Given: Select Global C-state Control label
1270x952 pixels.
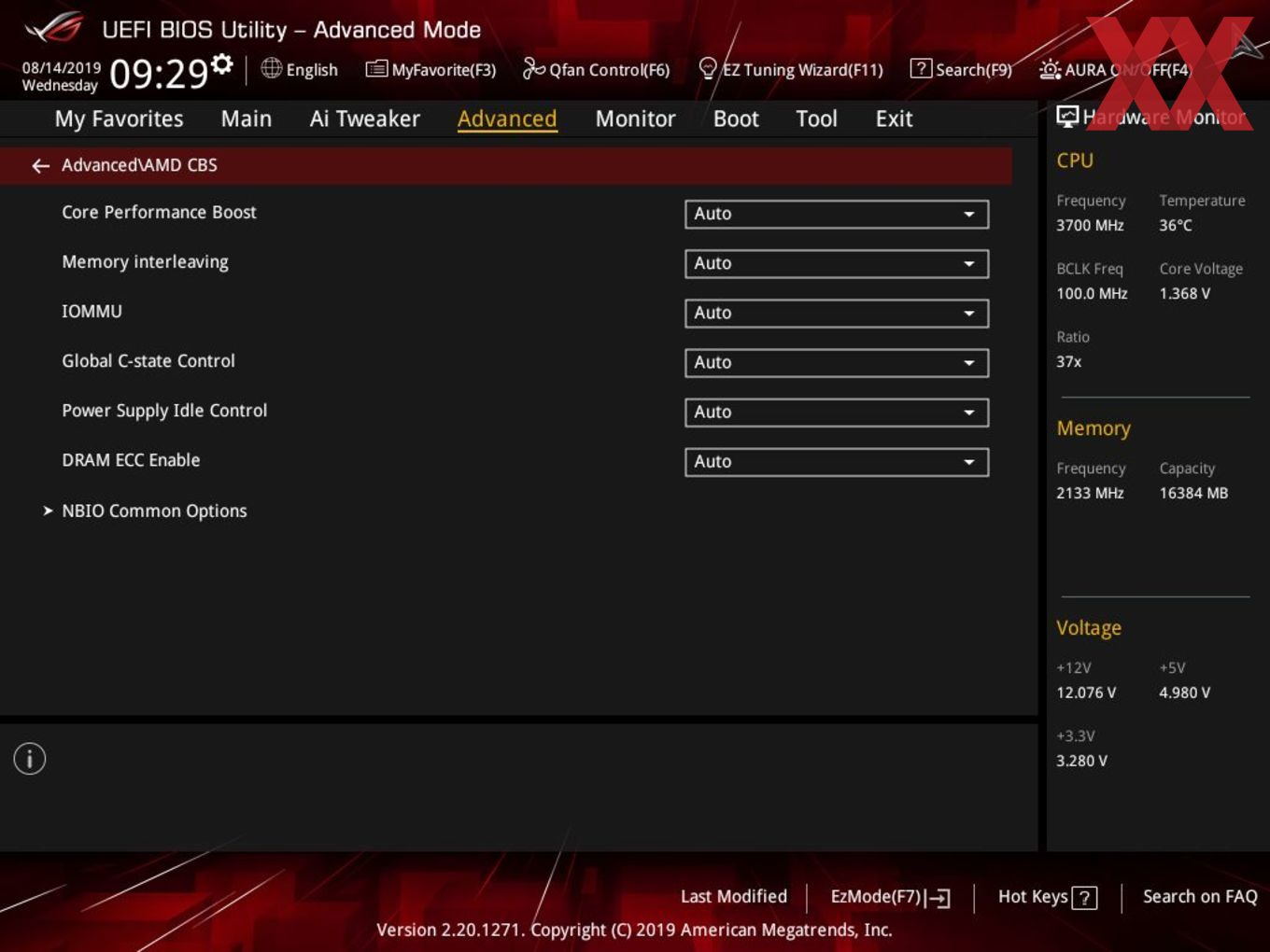Looking at the screenshot, I should 148,361.
